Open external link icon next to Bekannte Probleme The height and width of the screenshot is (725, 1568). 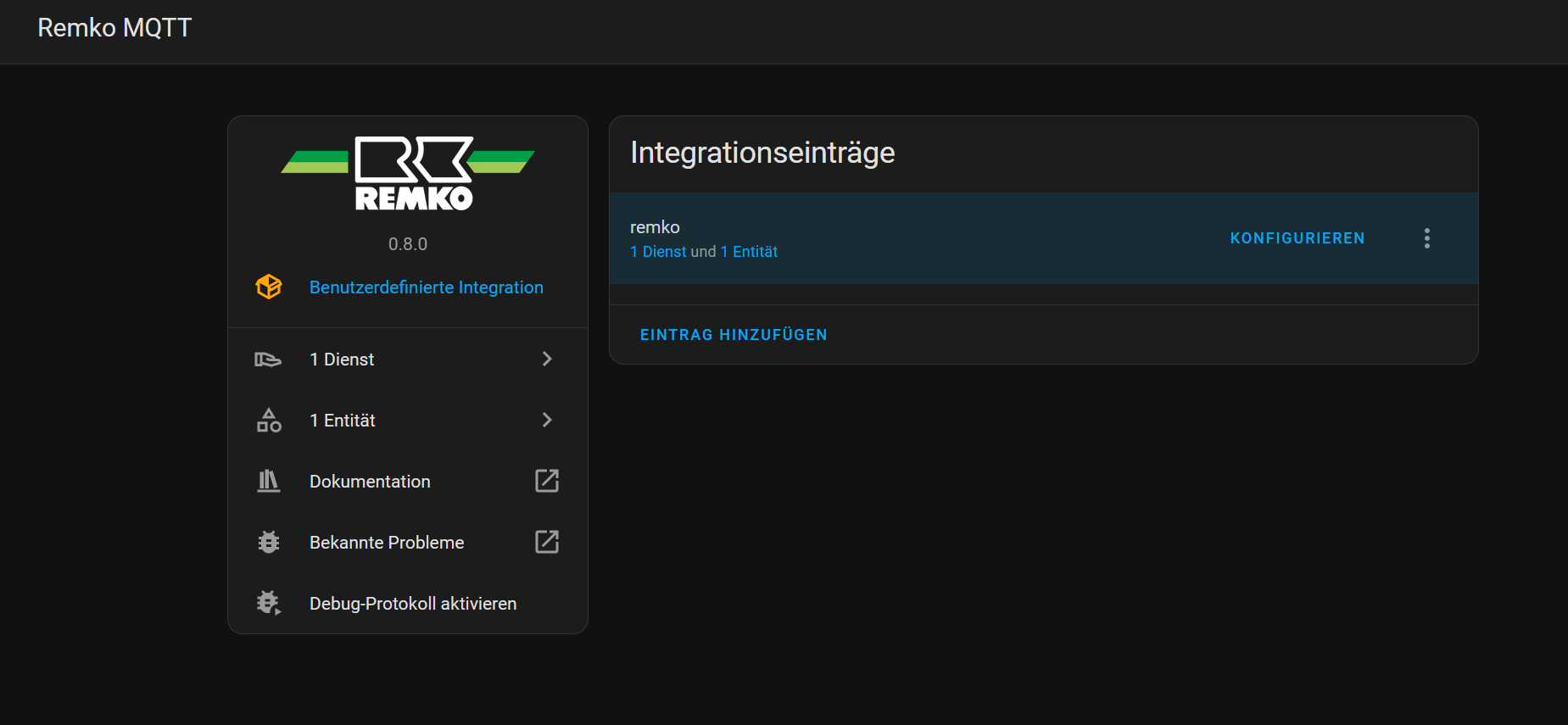(547, 542)
